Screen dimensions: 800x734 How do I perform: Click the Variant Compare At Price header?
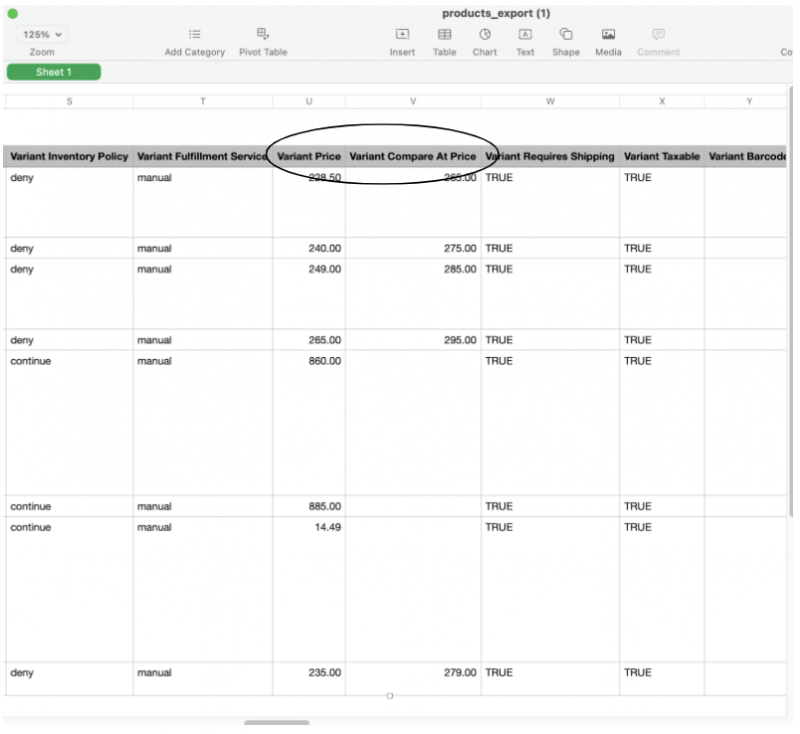413,157
